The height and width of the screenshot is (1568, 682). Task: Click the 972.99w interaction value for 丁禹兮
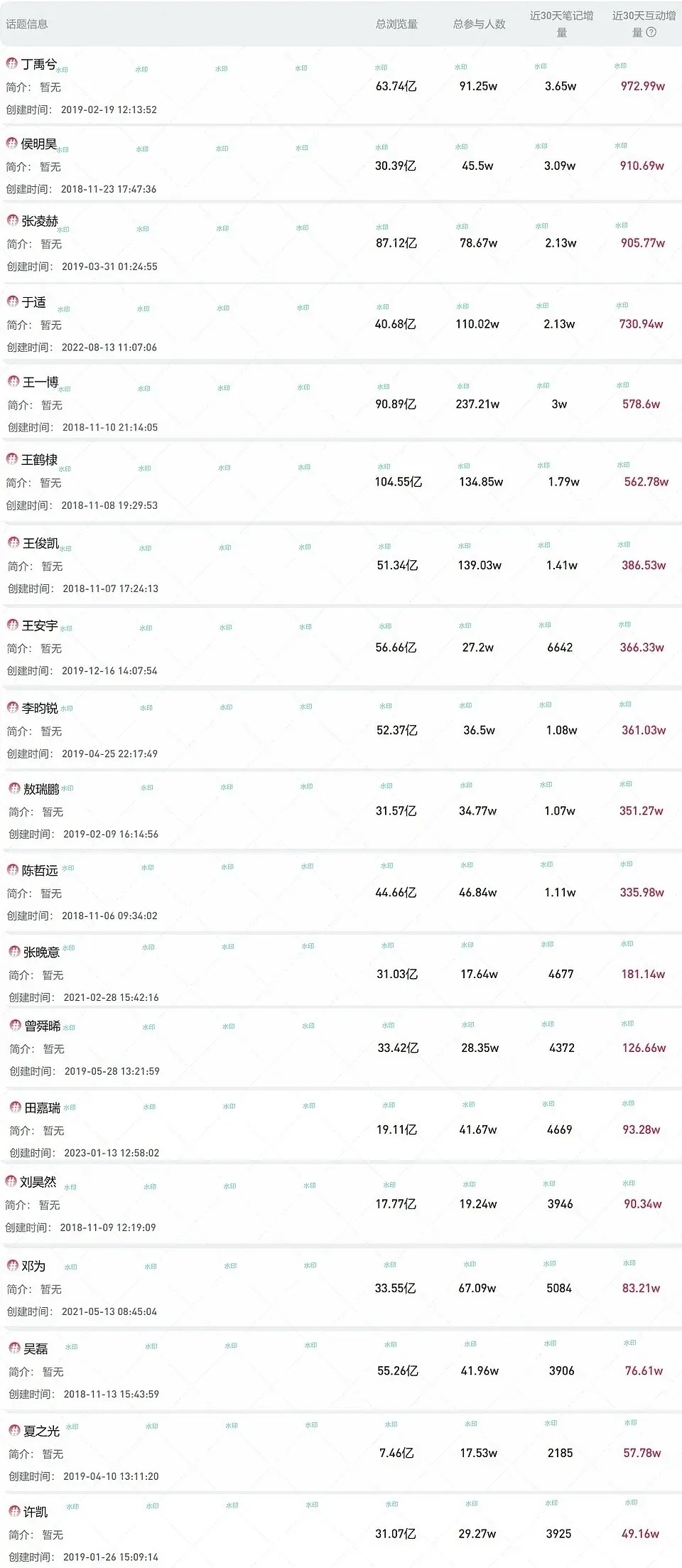(642, 86)
